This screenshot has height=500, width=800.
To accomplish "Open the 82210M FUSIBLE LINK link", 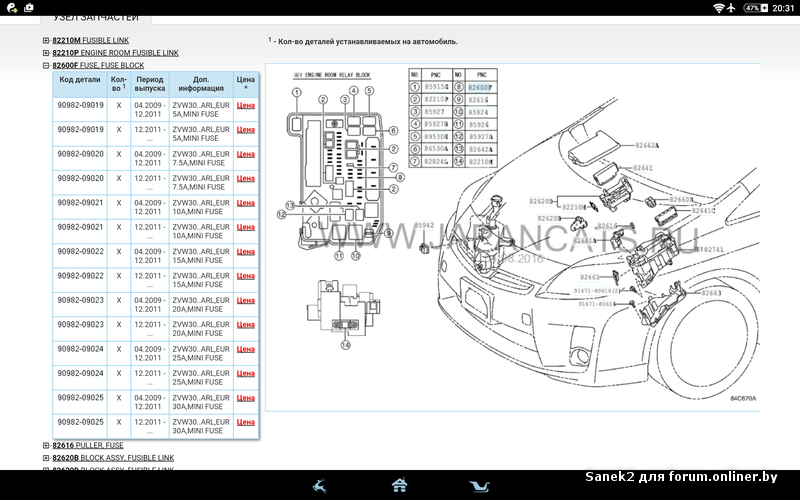I will point(90,40).
